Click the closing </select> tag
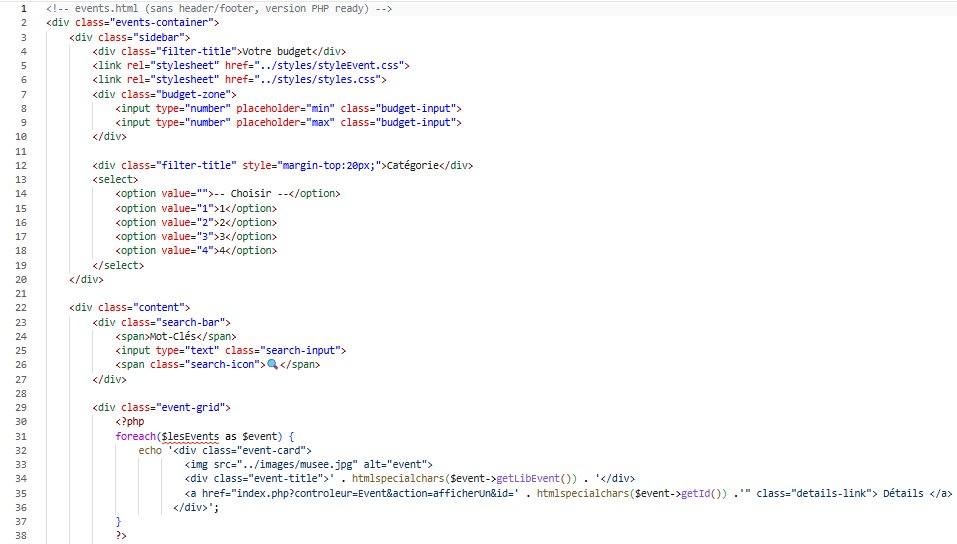This screenshot has height=544, width=957. tap(118, 266)
